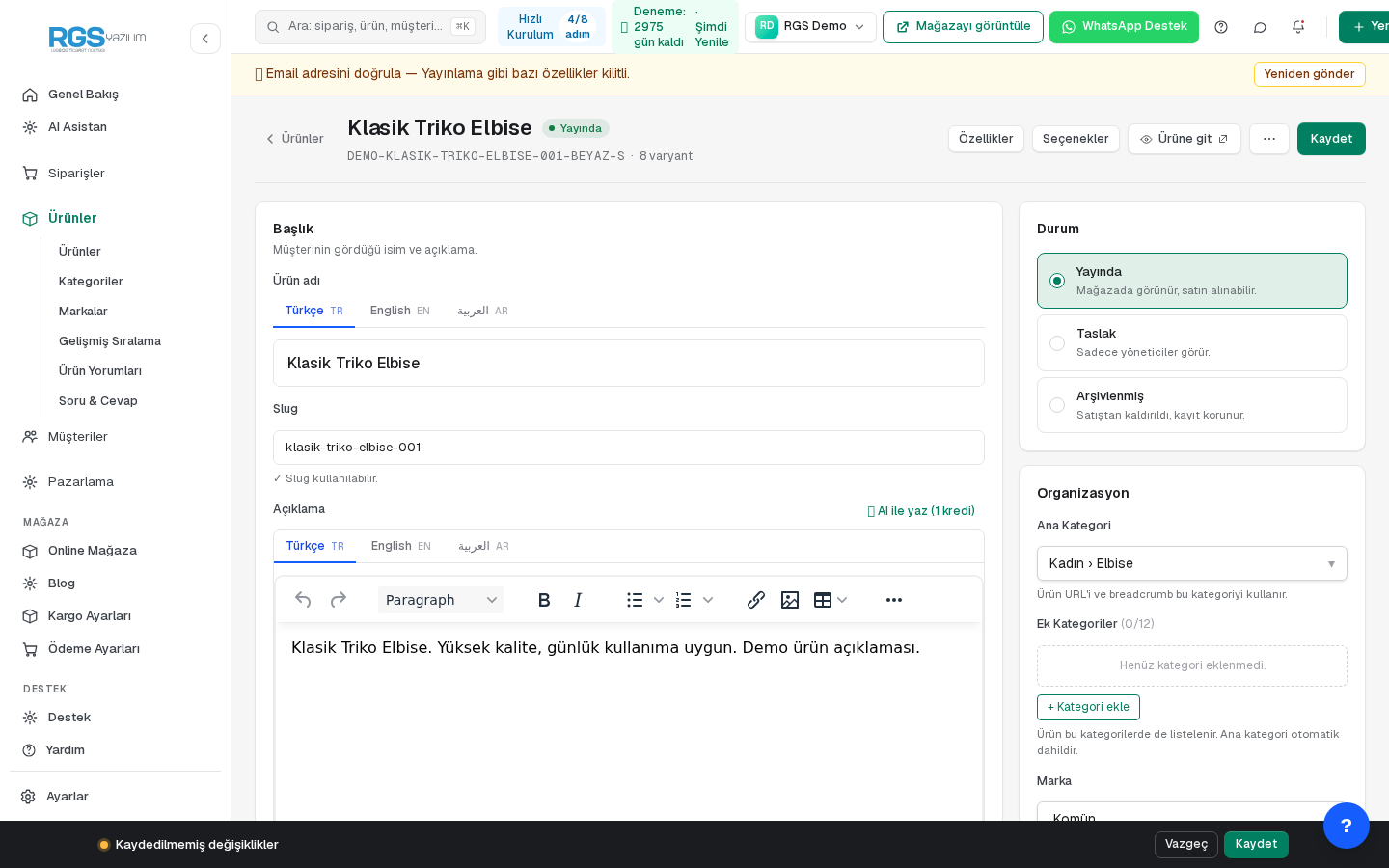Apply bulleted list in the editor
This screenshot has height=868, width=1389.
click(635, 600)
